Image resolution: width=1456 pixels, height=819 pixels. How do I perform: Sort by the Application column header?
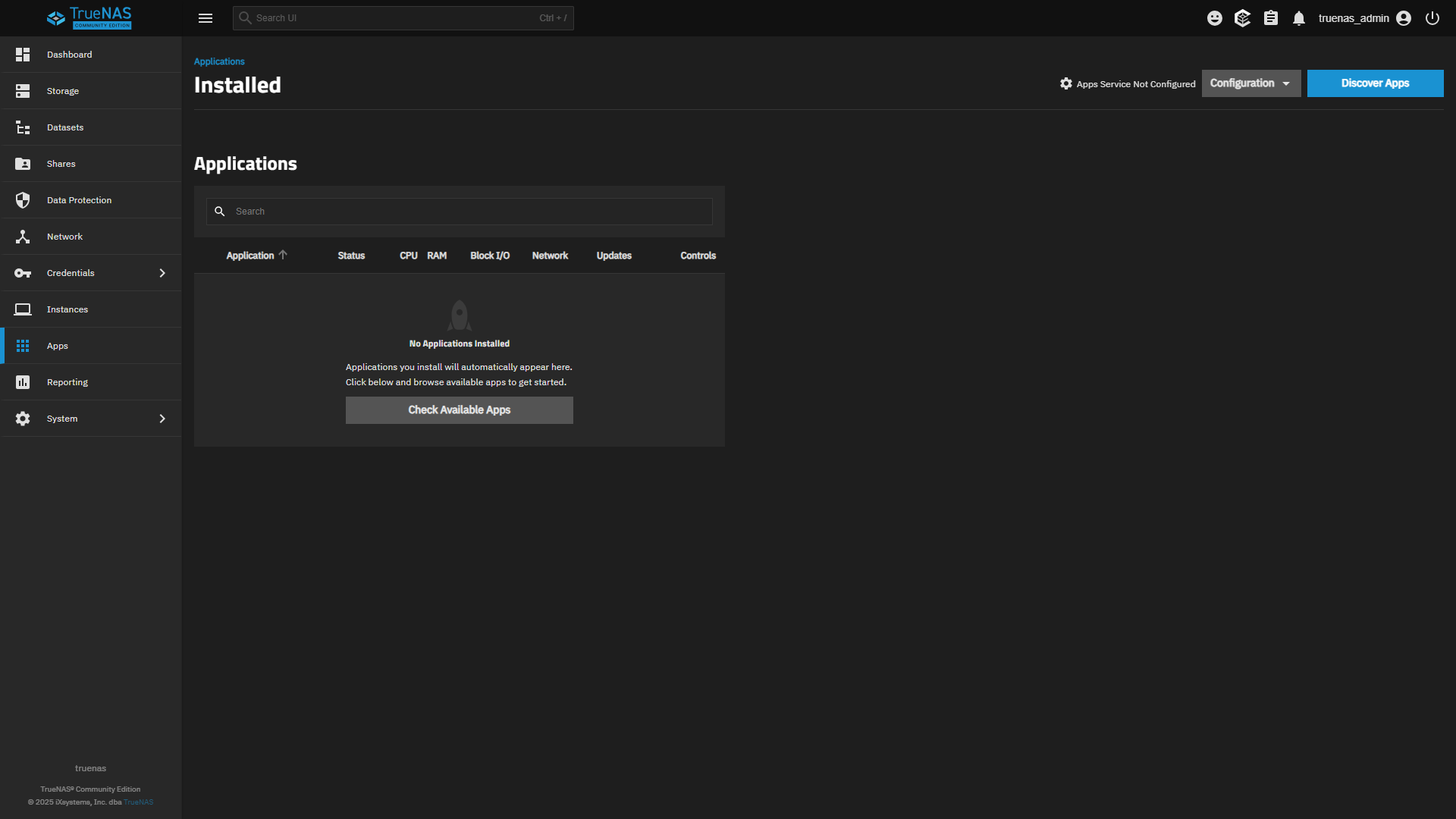click(250, 256)
